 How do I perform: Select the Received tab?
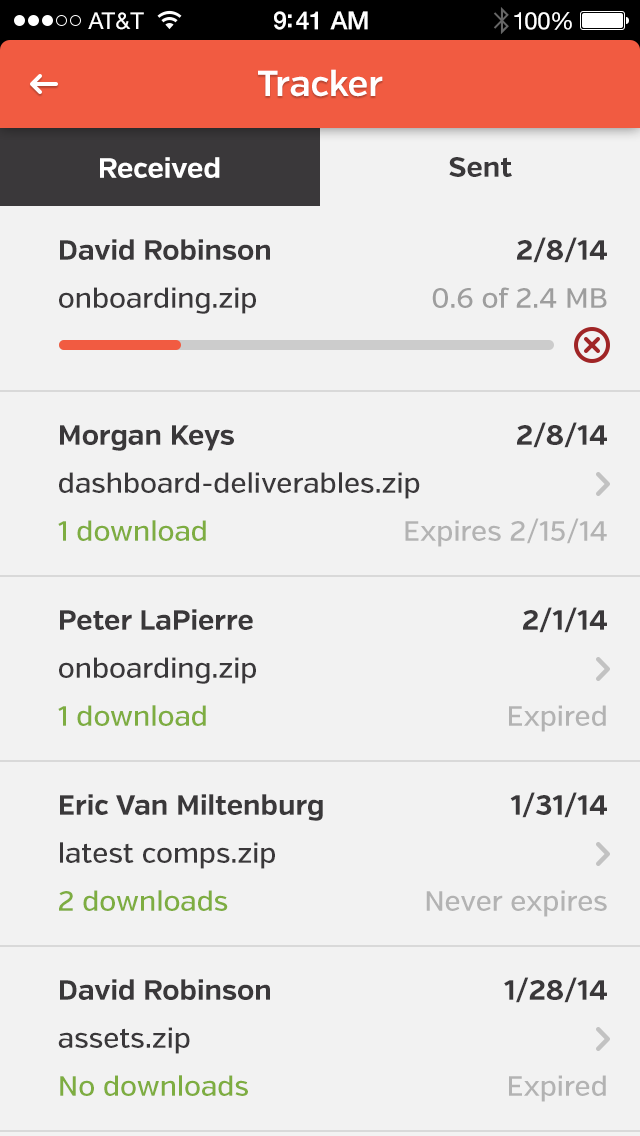coord(160,168)
